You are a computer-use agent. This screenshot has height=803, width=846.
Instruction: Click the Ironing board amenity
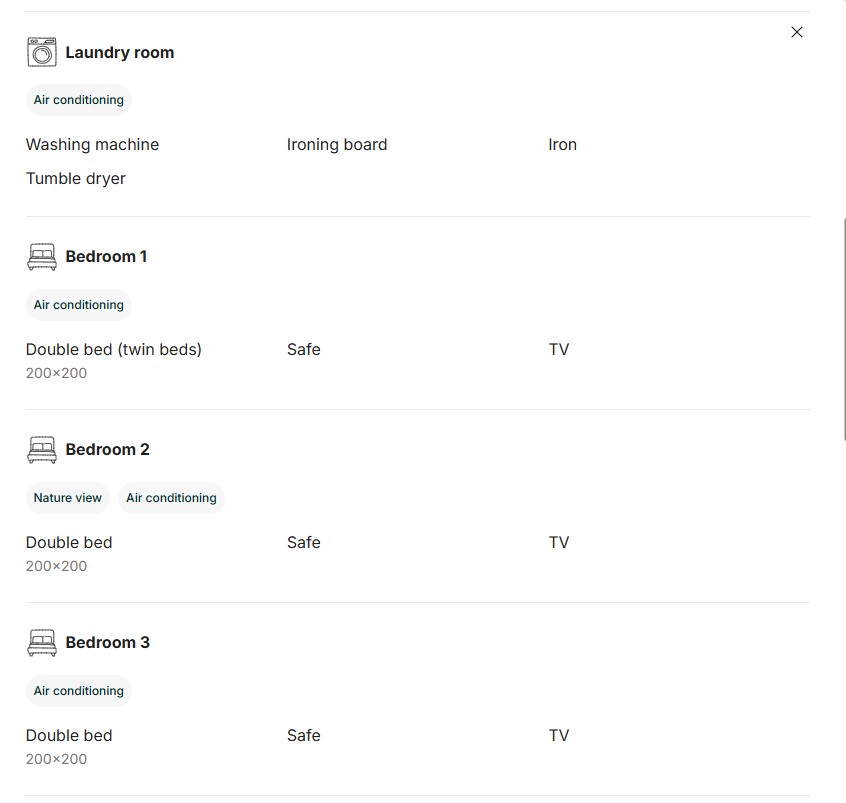[x=337, y=145]
